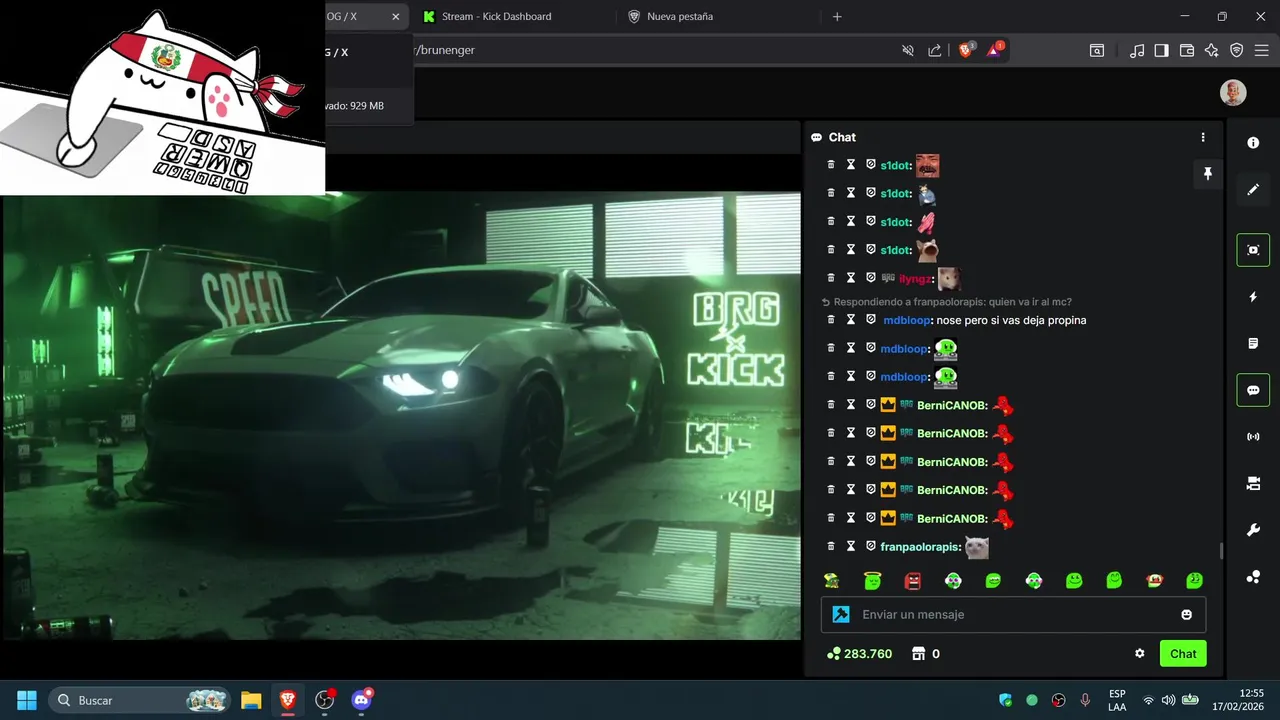Open the Brave hamburger main menu
1280x720 pixels.
click(x=1262, y=50)
